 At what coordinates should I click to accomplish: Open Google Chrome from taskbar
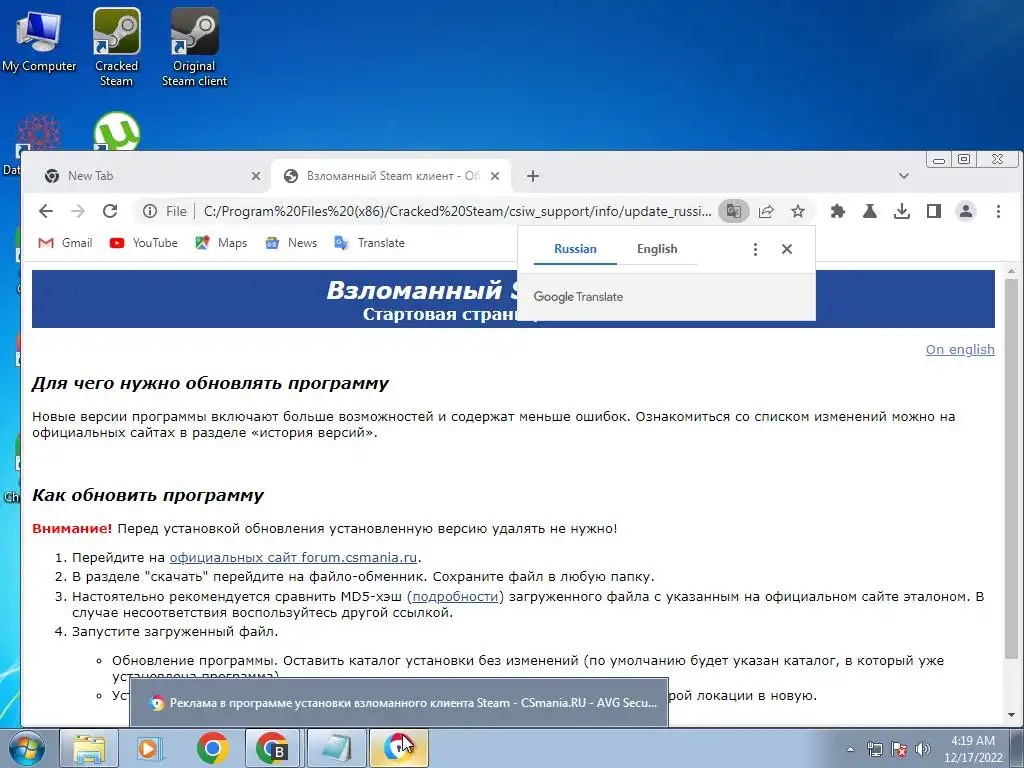pyautogui.click(x=212, y=748)
